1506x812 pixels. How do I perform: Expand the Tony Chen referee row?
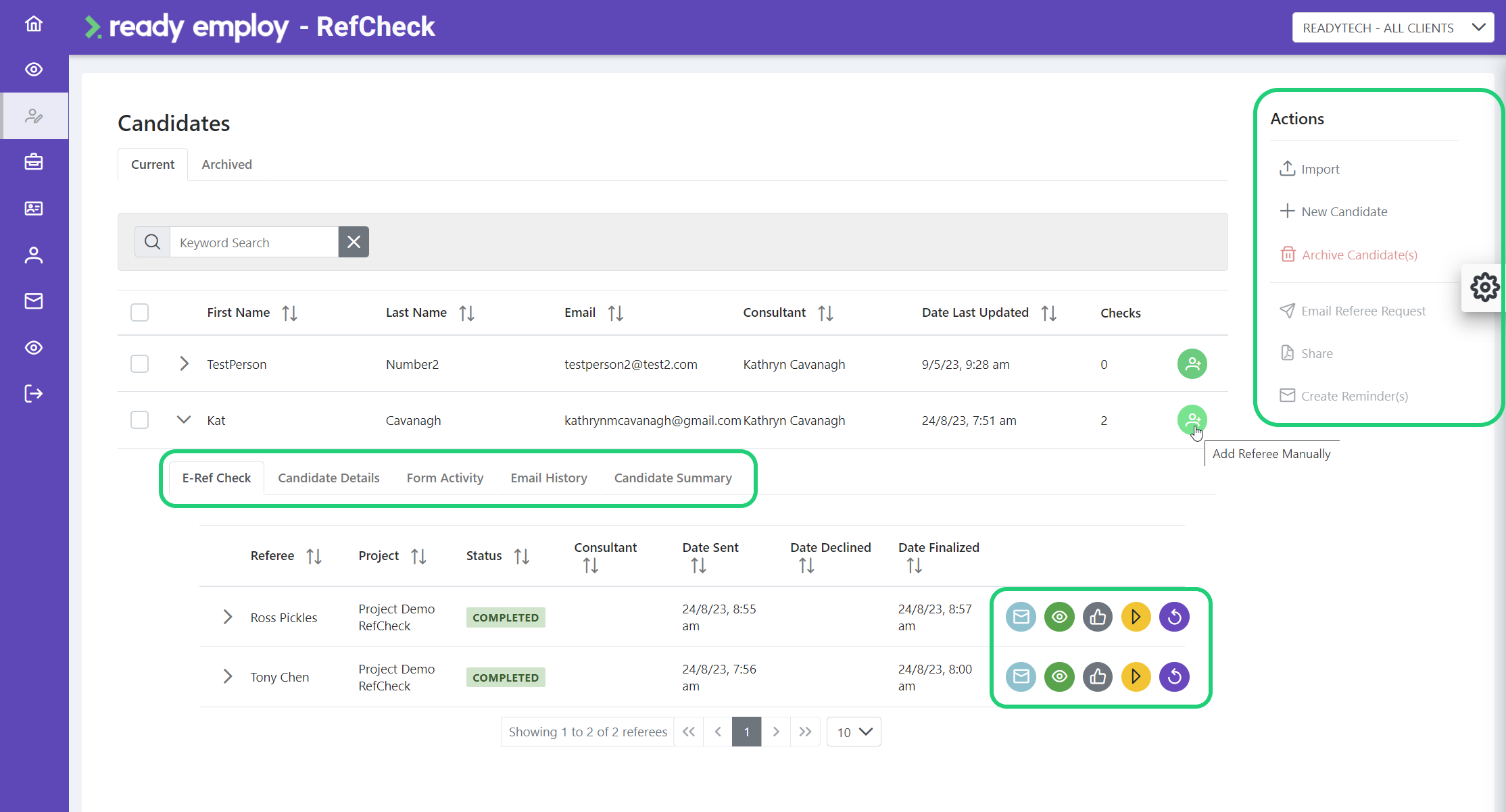tap(228, 676)
